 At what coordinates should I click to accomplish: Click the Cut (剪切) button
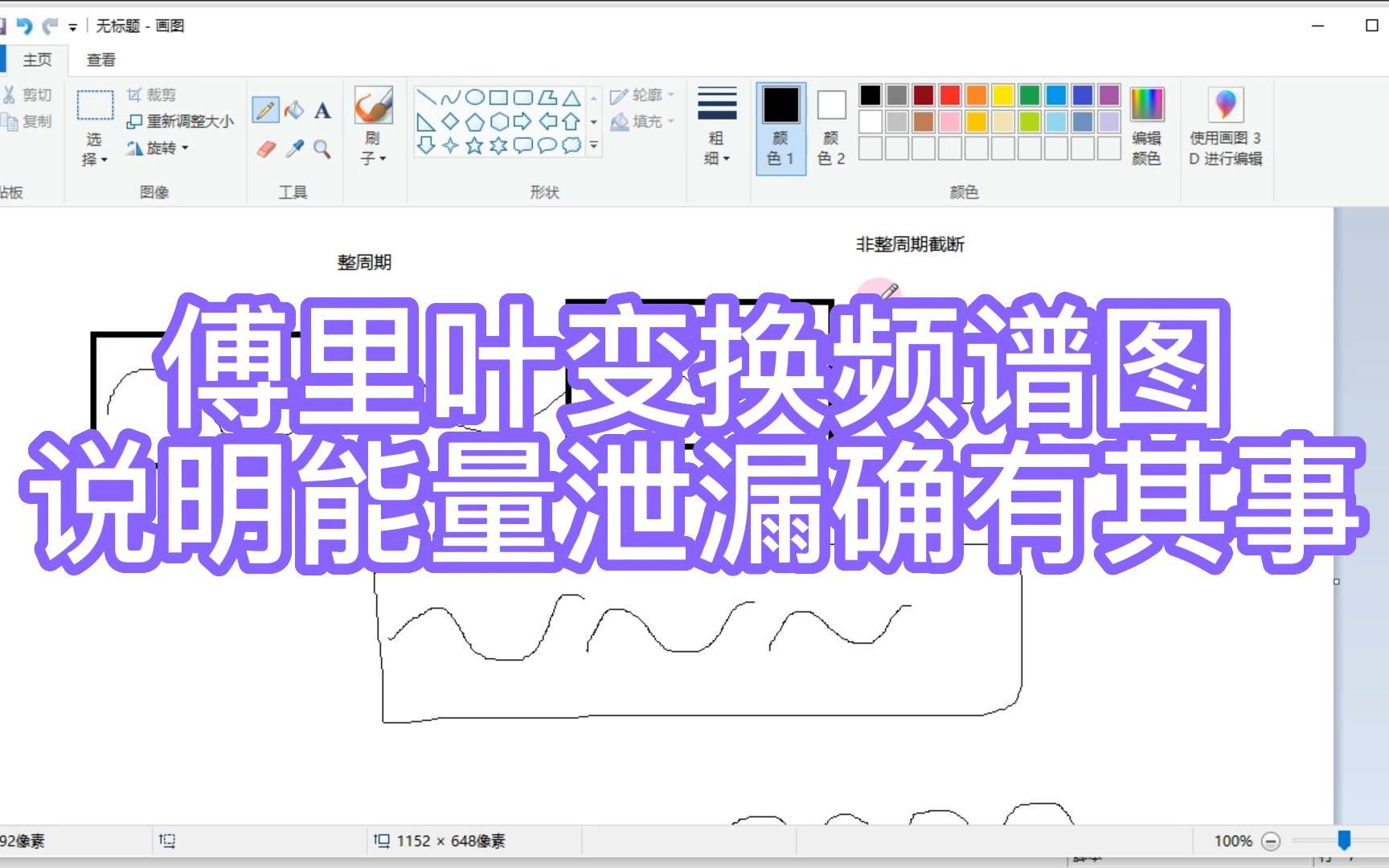pos(28,95)
